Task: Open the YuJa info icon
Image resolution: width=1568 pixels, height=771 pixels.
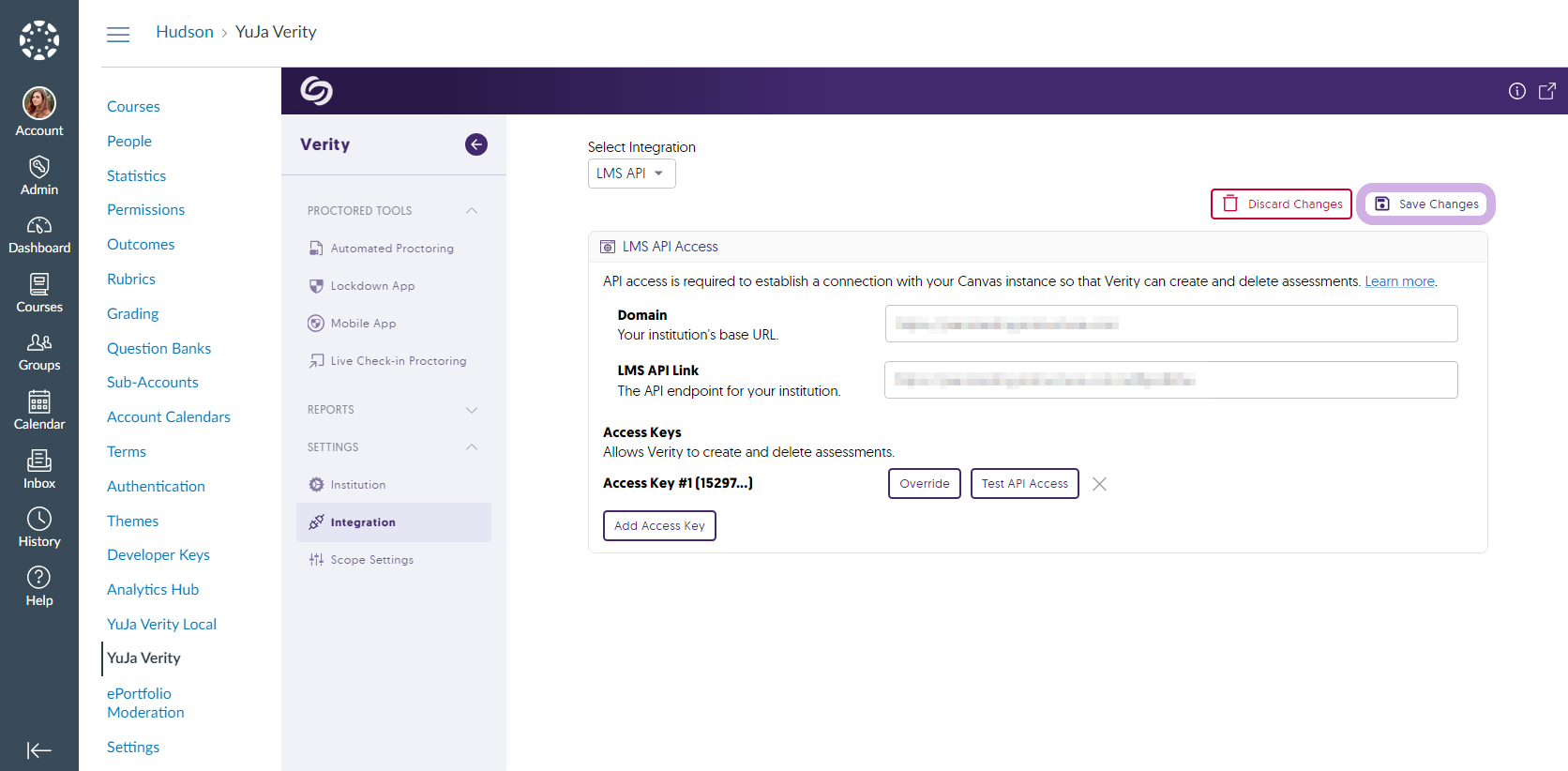Action: (x=1517, y=91)
